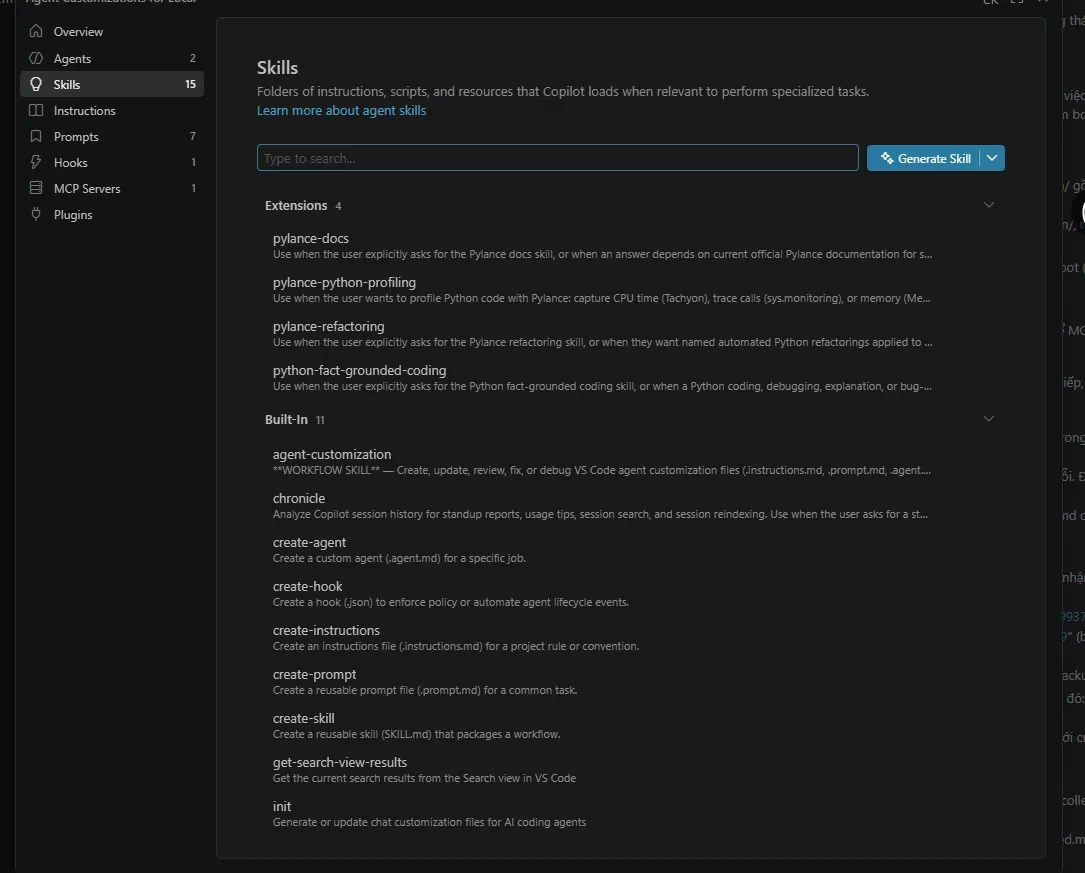Collapse the Extensions group chevron
The width and height of the screenshot is (1085, 873).
tap(989, 205)
